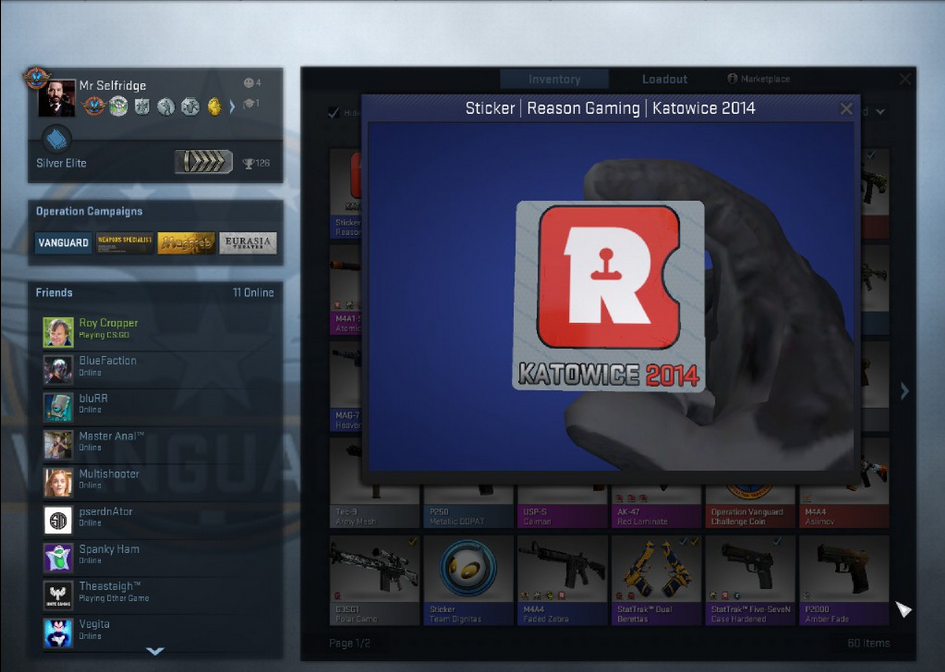Open the Eurasia Theater campaign
Screen dimensions: 945x672
pos(248,242)
